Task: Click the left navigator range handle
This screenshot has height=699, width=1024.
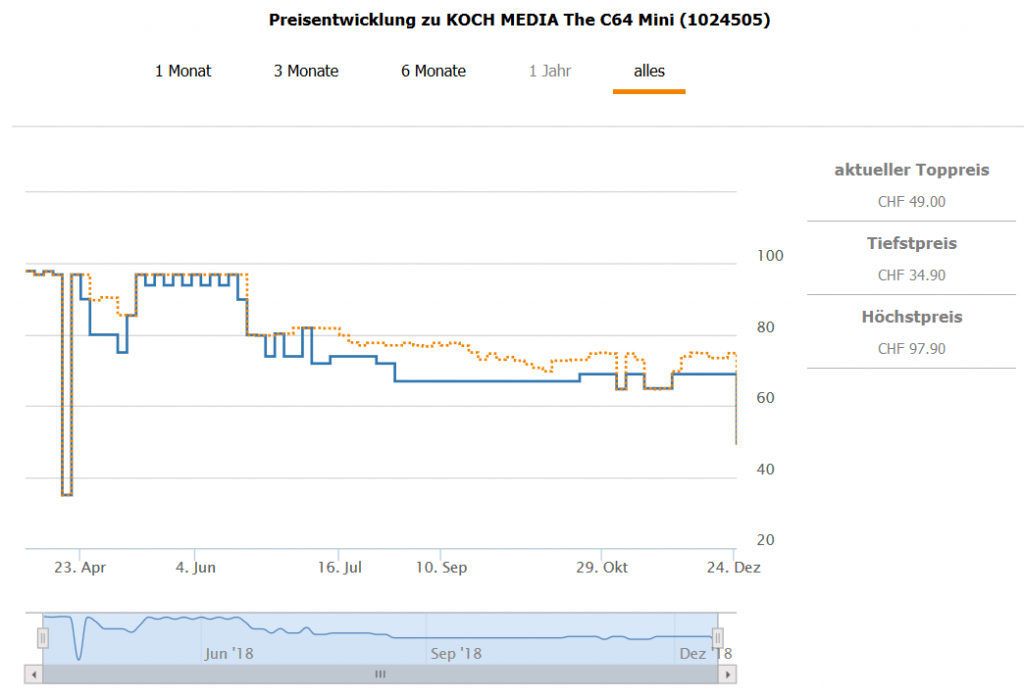Action: tap(43, 637)
